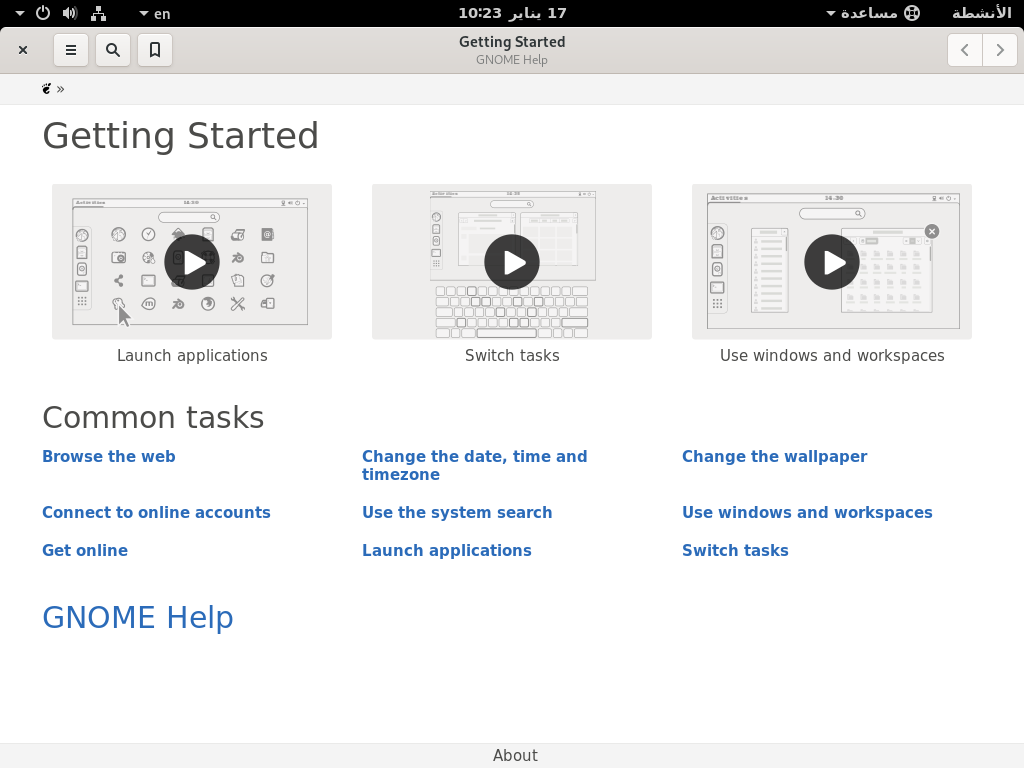Screen dimensions: 1024x768
Task: Click the About link in the footer
Action: point(515,756)
